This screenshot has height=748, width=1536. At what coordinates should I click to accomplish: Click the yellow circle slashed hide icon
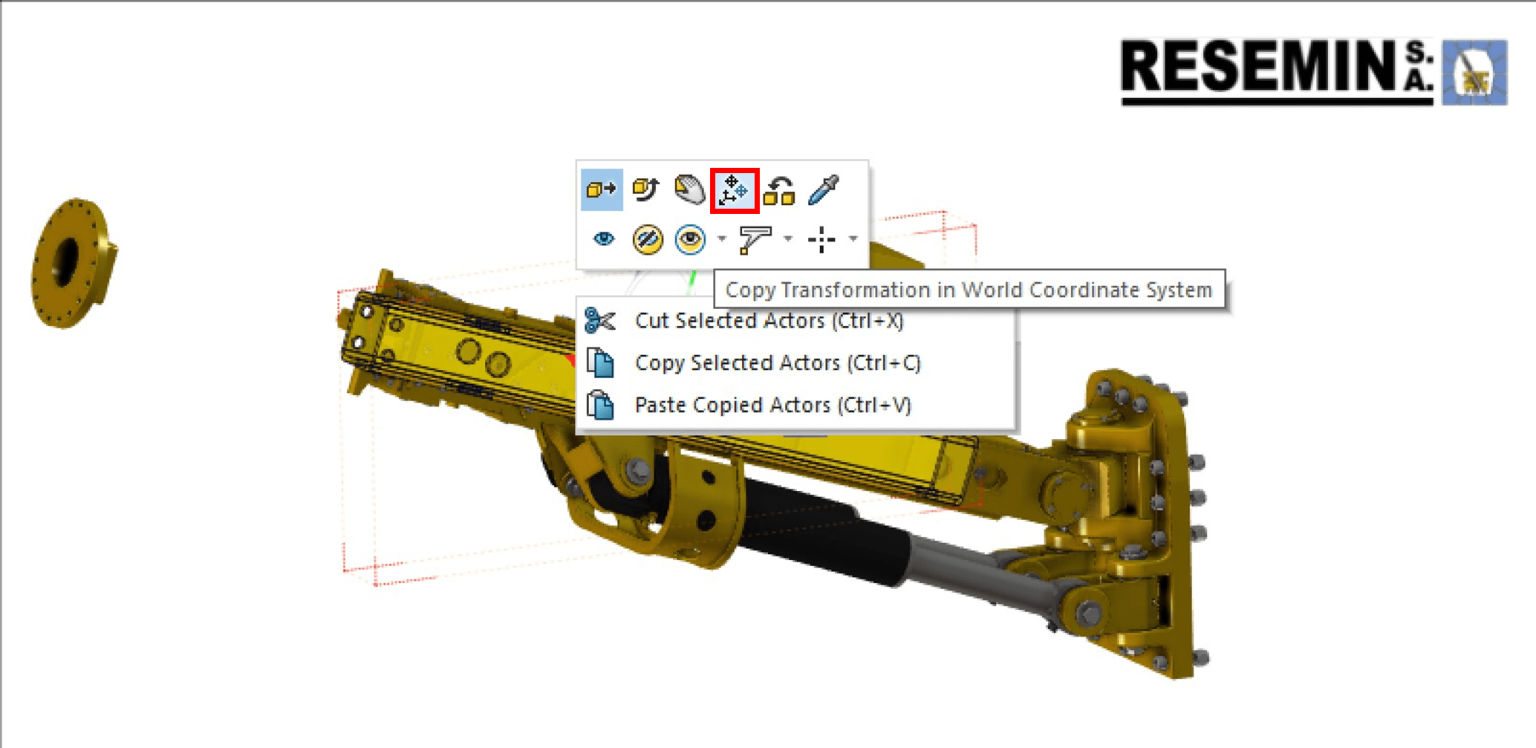pyautogui.click(x=647, y=239)
